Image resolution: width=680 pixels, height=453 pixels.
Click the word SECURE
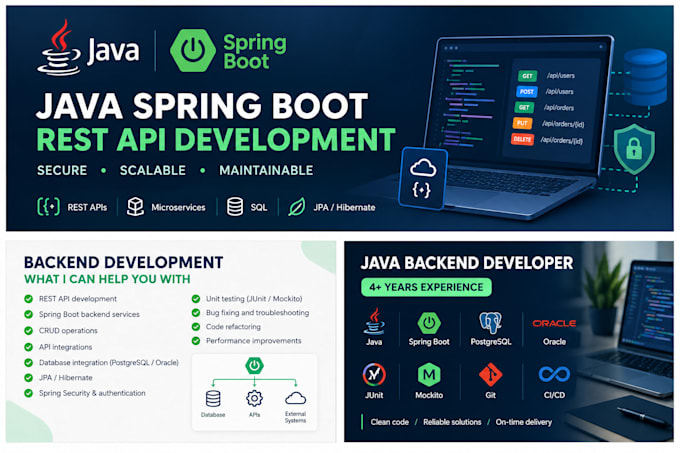click(62, 170)
